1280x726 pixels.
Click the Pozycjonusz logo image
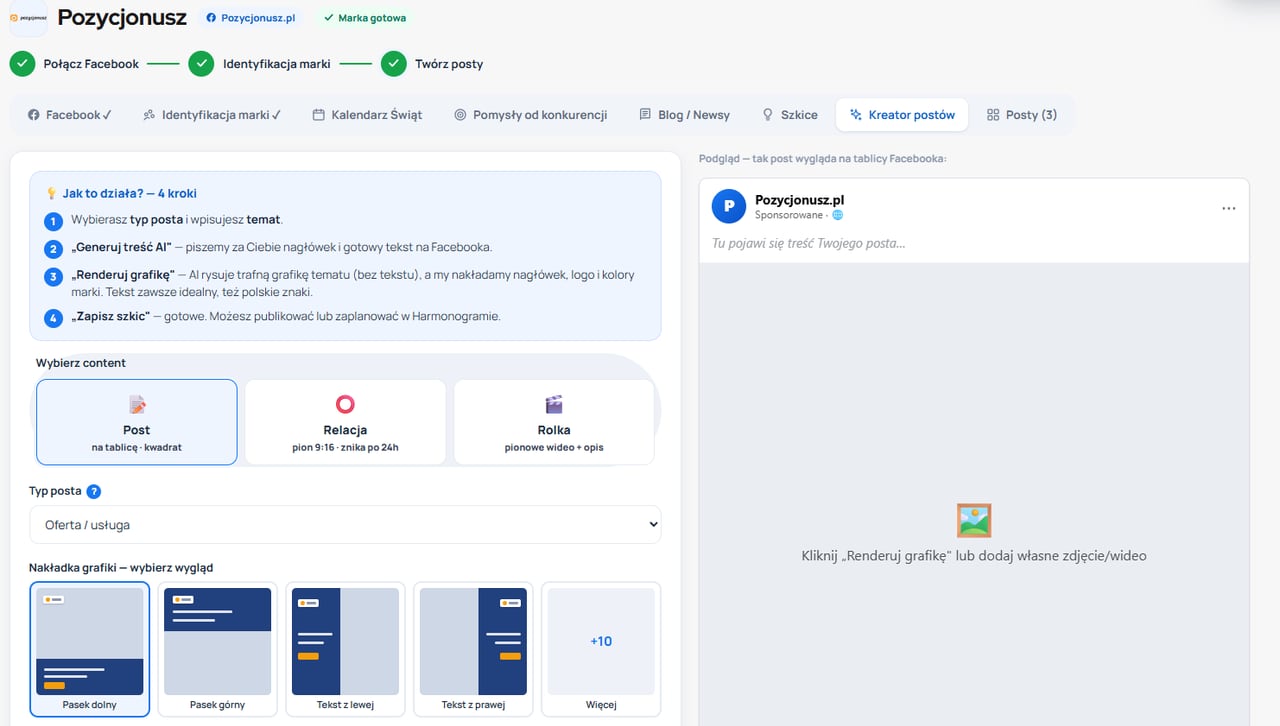[x=28, y=17]
